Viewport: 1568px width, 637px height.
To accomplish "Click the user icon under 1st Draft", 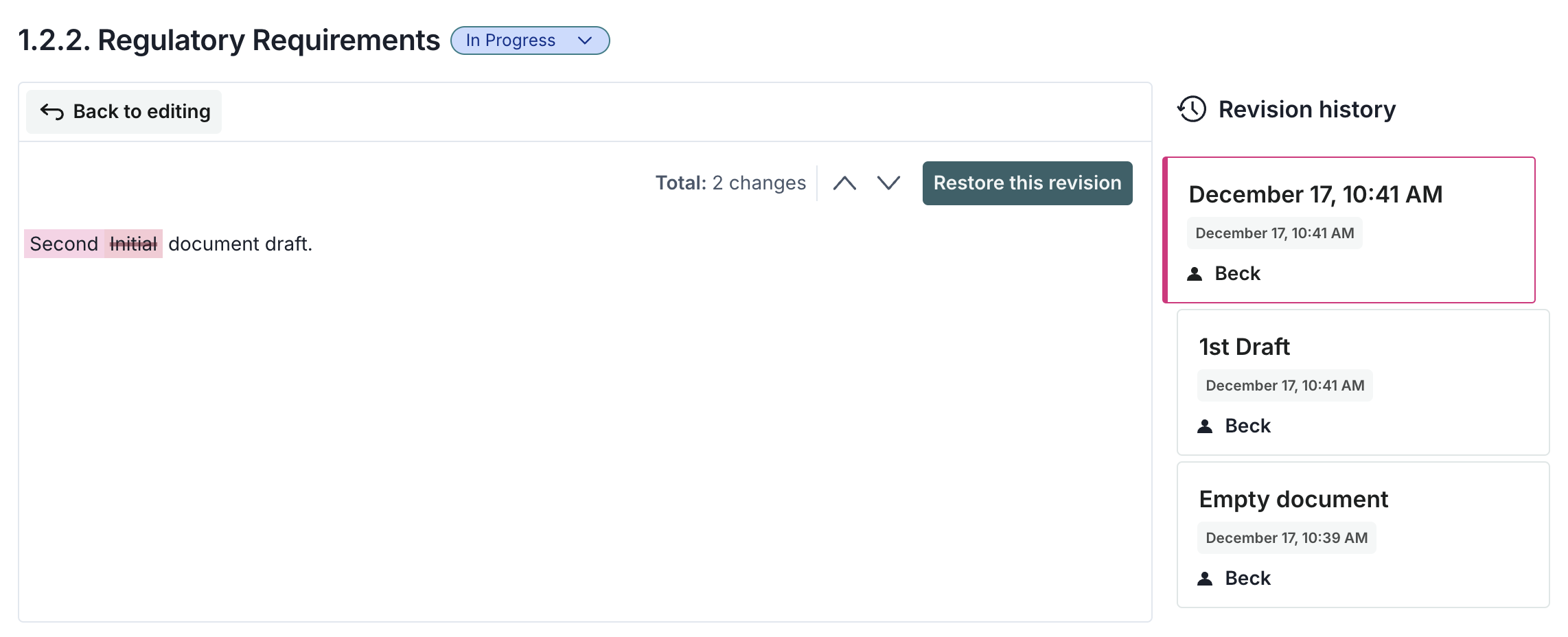I will [1206, 426].
